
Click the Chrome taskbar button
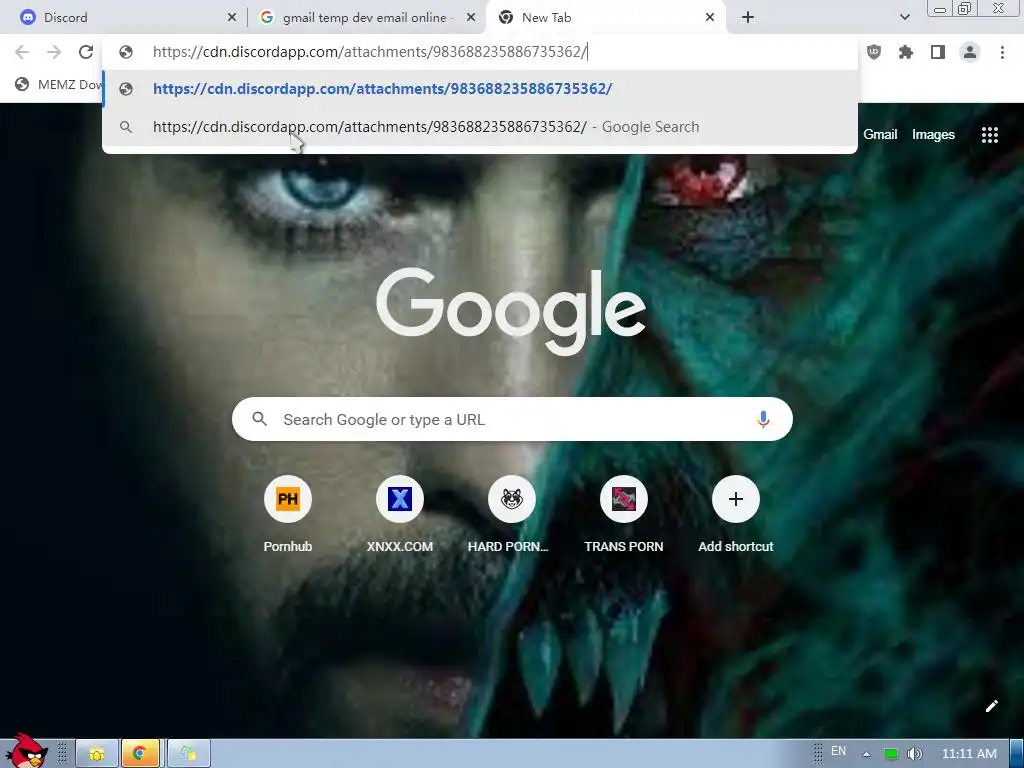(140, 754)
